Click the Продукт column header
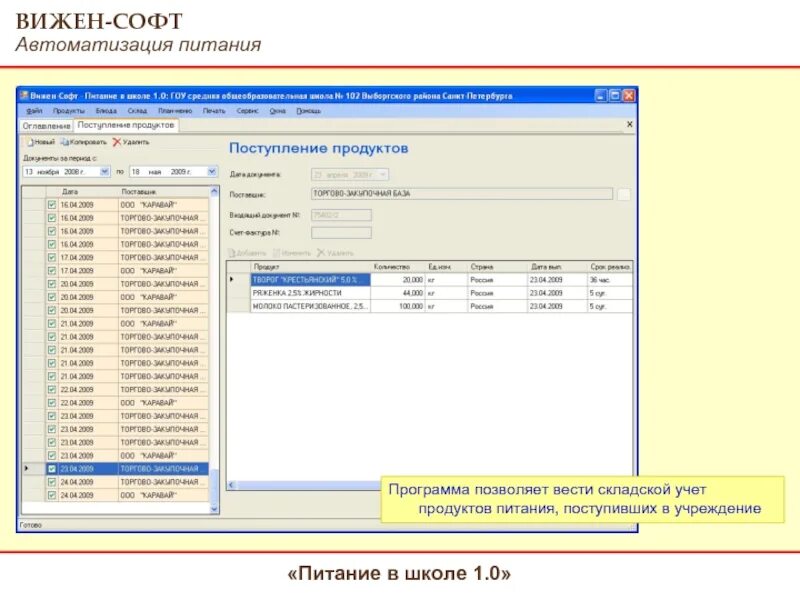The image size is (800, 600). pos(310,267)
